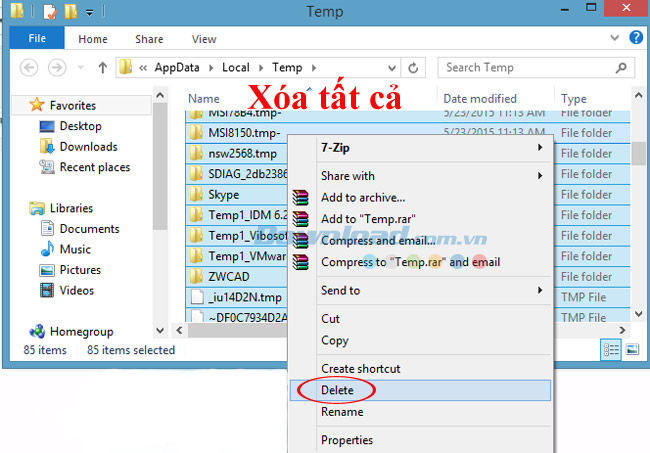This screenshot has width=650, height=453.
Task: Click the Forward navigation arrow
Action: [x=57, y=68]
